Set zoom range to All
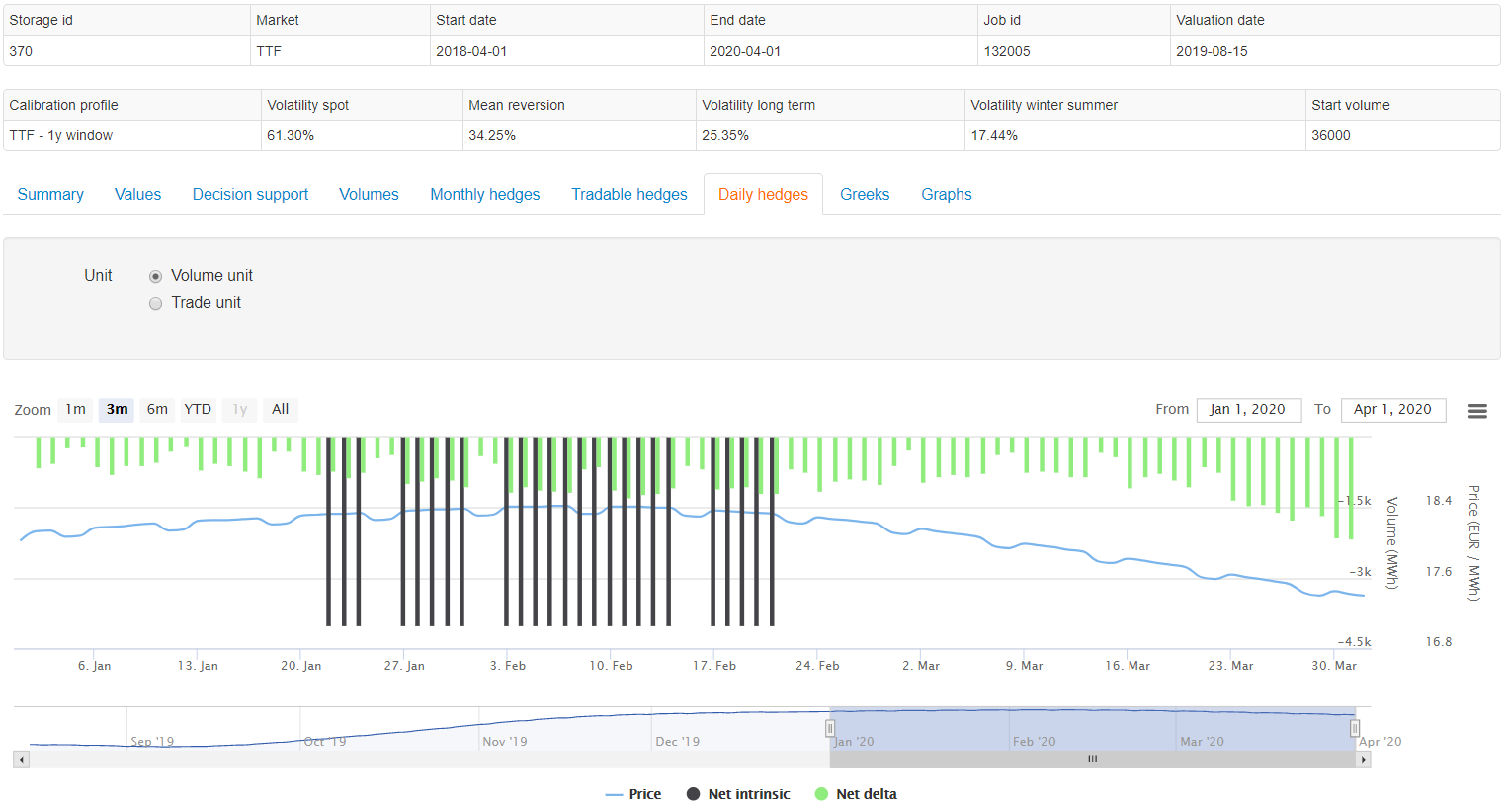Viewport: 1507px width, 812px height. [281, 410]
